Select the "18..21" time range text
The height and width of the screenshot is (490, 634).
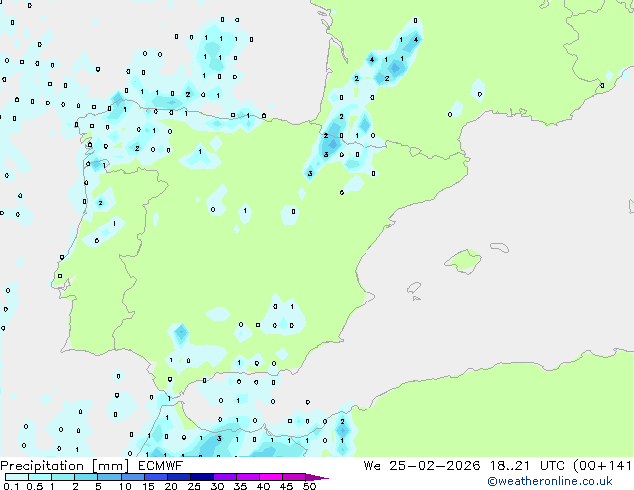coord(509,466)
